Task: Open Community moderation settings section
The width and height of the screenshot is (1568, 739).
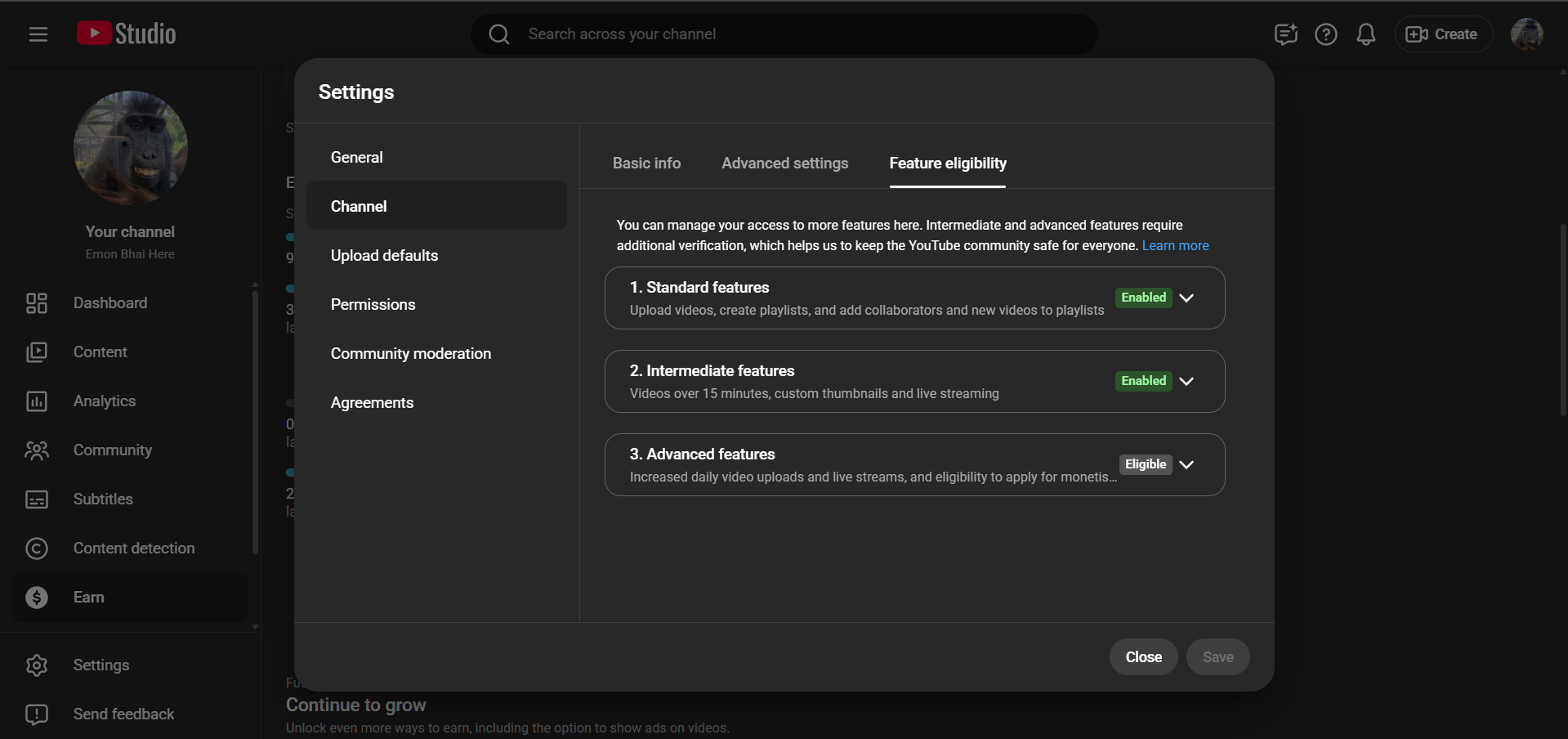Action: 410,354
